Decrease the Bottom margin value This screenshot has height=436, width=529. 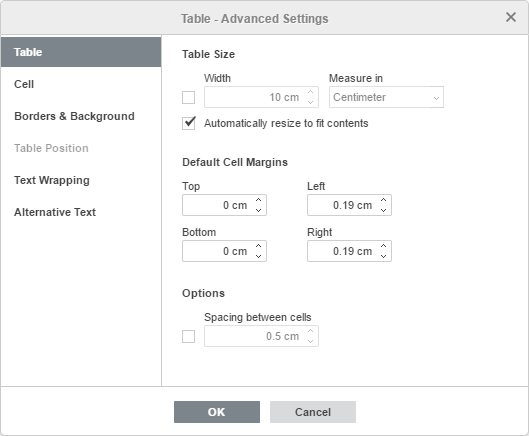258,256
